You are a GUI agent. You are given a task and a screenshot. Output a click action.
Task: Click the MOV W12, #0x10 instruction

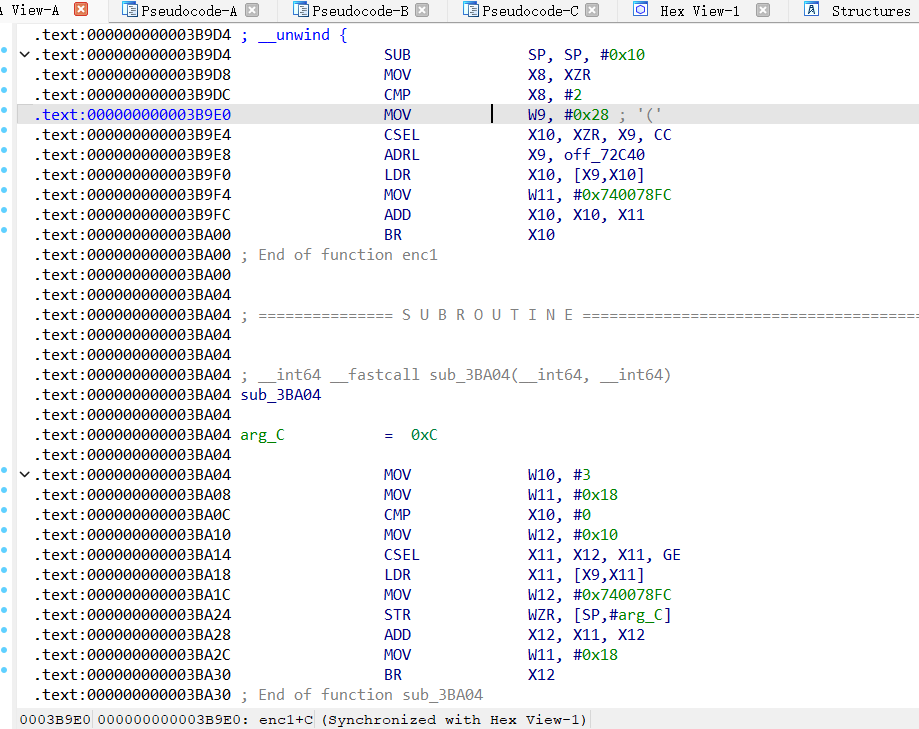tap(501, 535)
